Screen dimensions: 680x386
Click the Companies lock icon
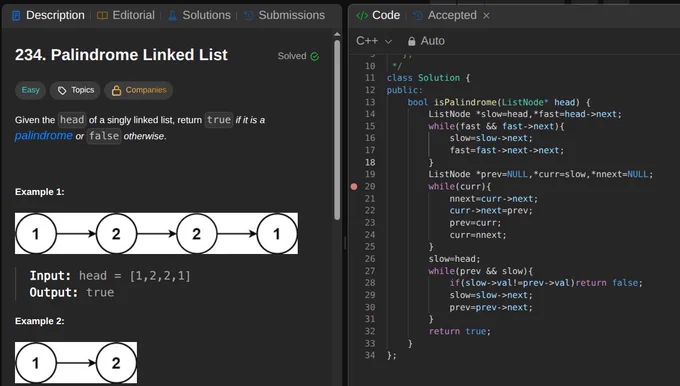tap(116, 90)
